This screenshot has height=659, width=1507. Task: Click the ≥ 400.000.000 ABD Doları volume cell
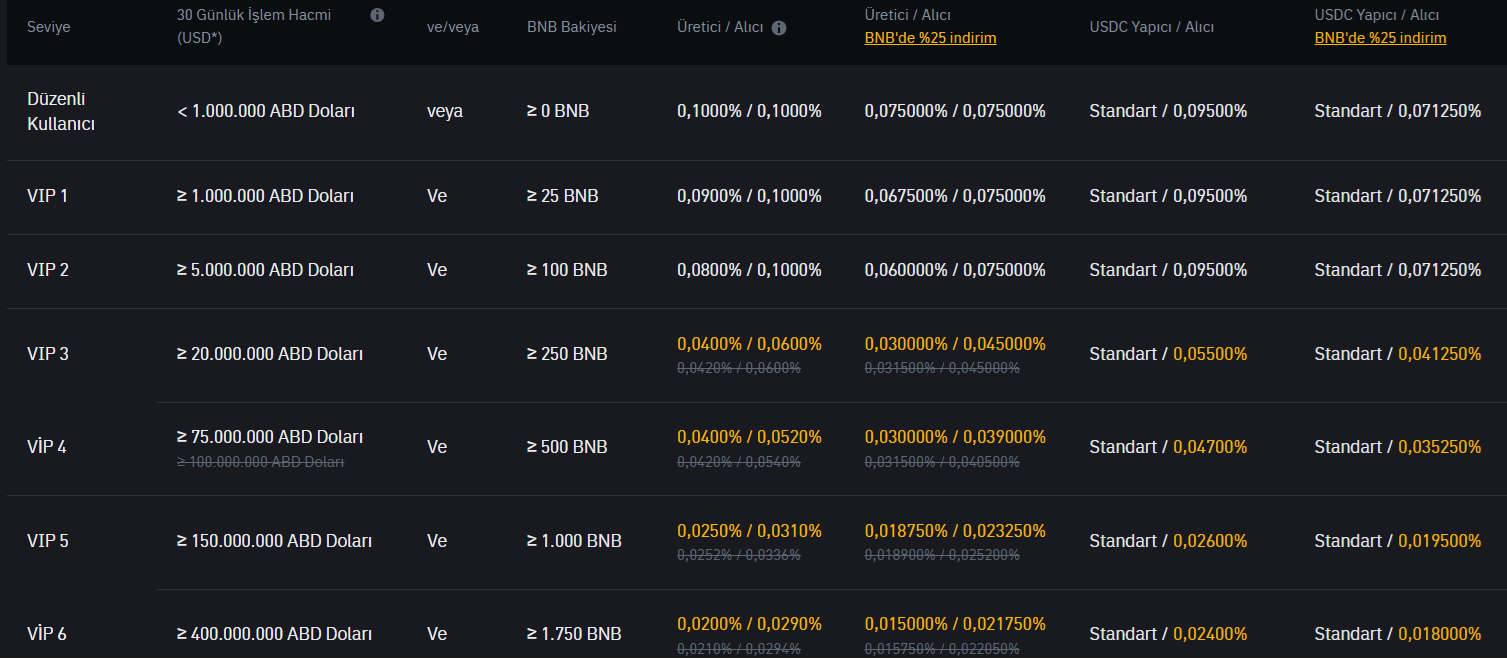pyautogui.click(x=275, y=634)
